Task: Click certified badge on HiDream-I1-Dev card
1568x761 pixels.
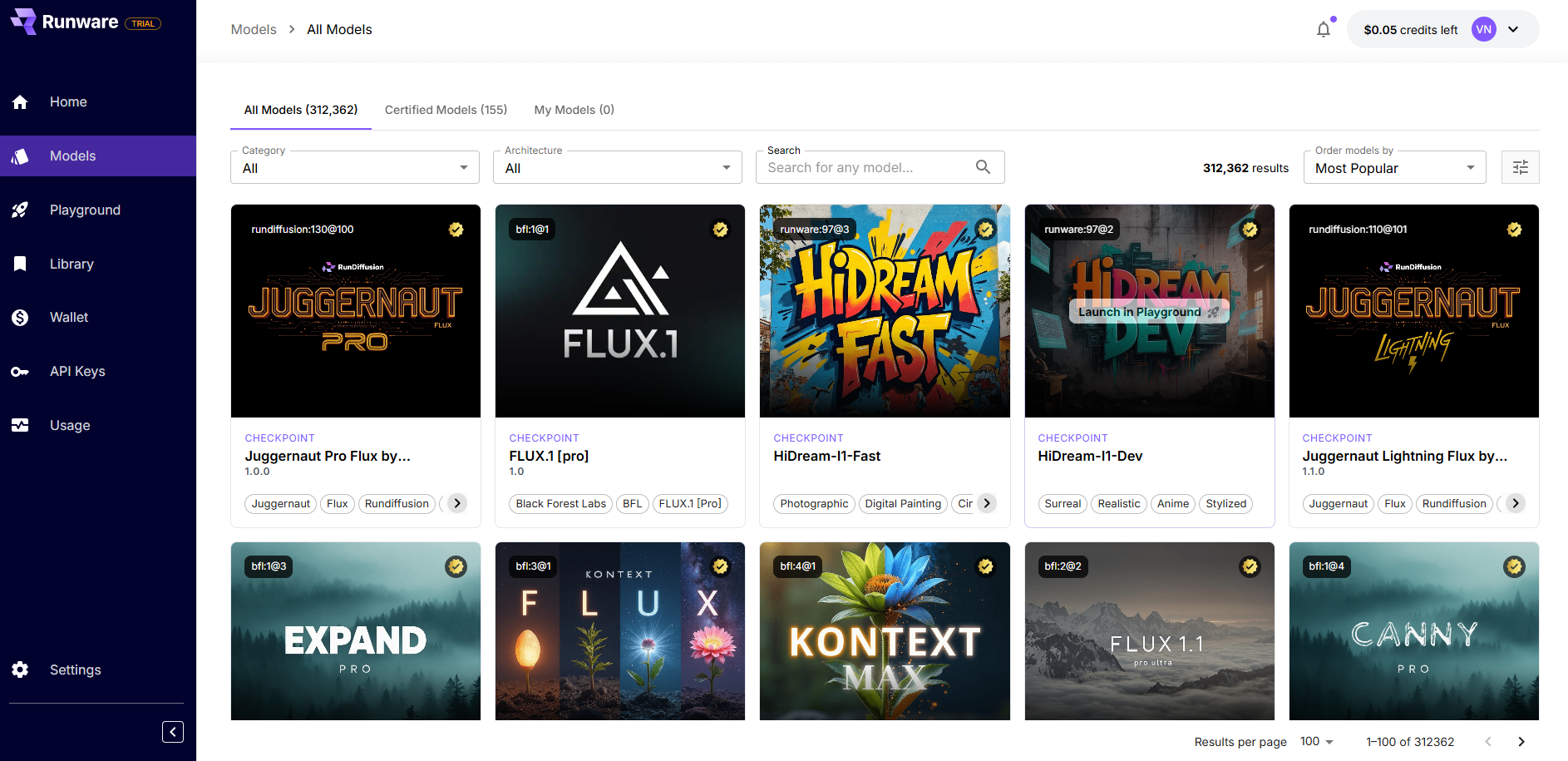Action: 1250,230
